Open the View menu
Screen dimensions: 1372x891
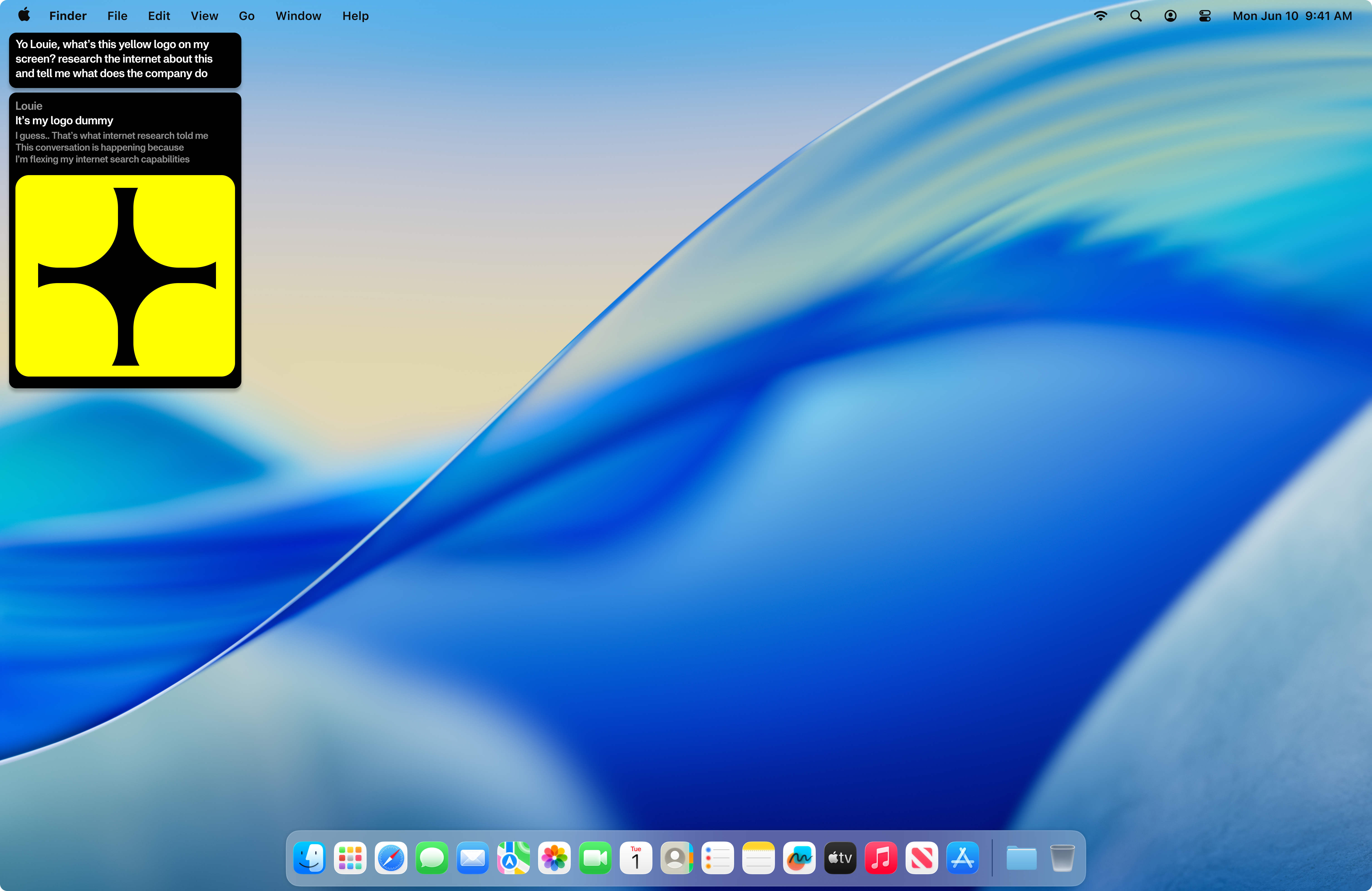pos(205,16)
